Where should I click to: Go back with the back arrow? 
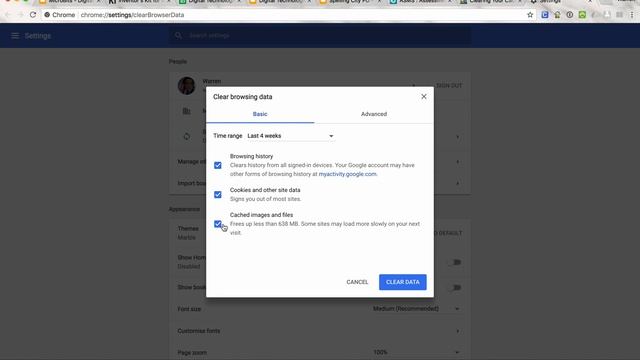pos(7,15)
